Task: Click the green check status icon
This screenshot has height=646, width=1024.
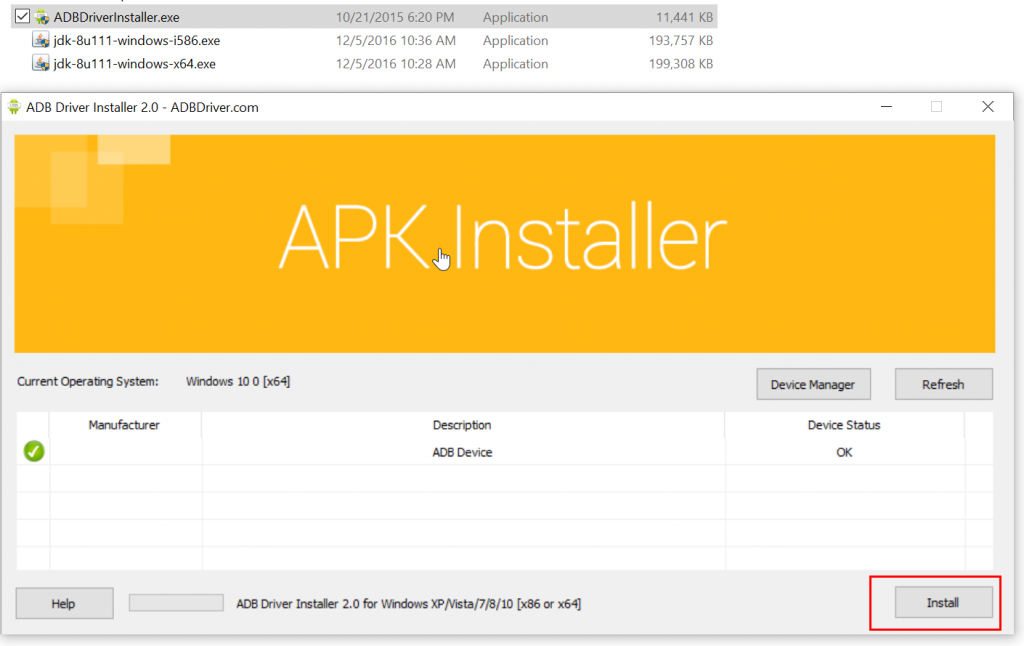Action: [x=34, y=451]
